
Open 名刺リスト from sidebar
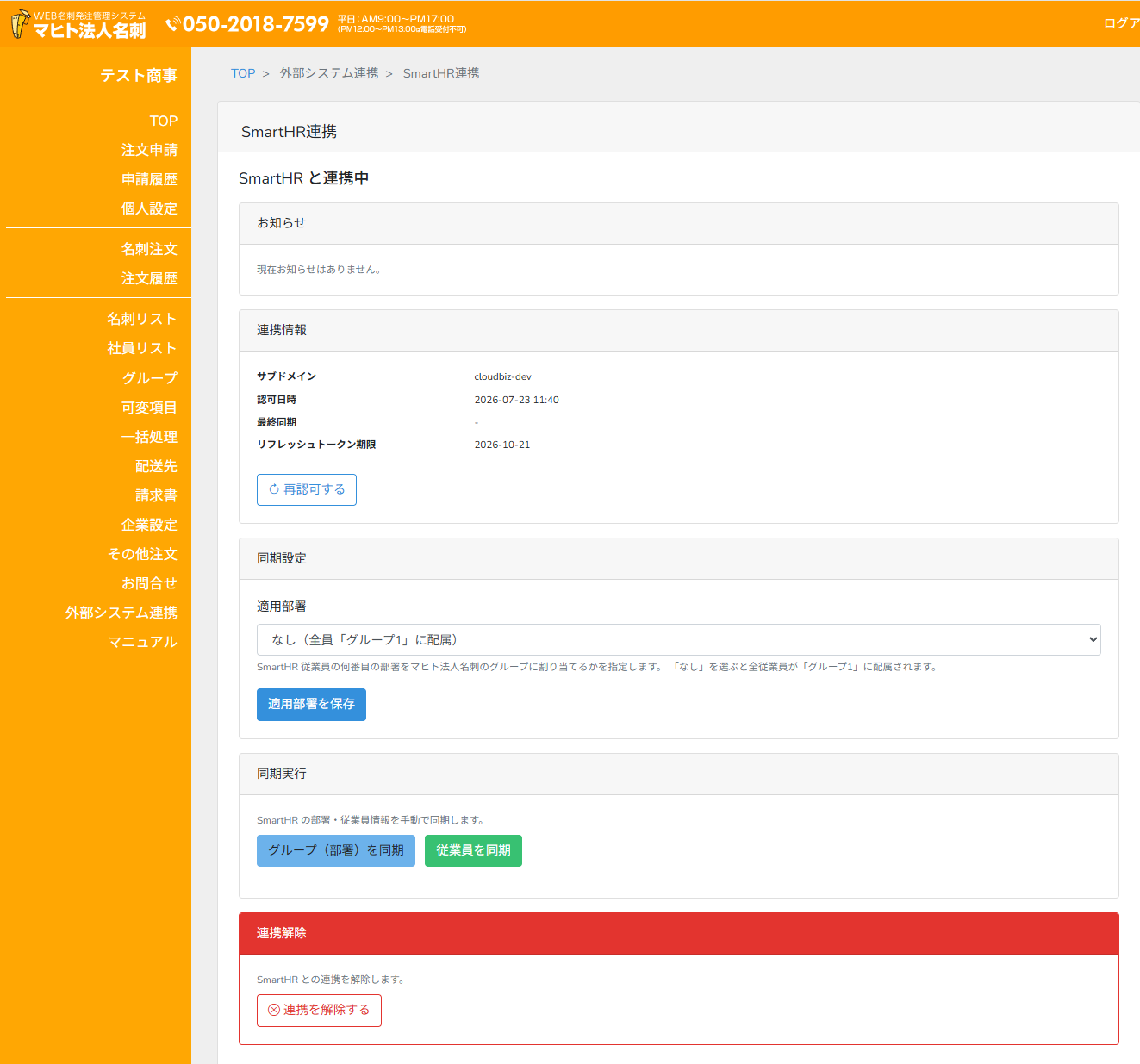click(x=142, y=319)
